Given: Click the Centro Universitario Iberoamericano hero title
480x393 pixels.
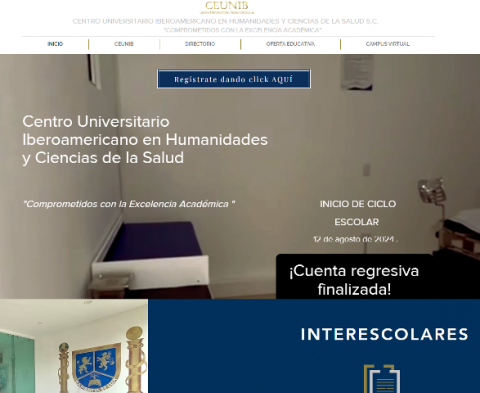Looking at the screenshot, I should click(145, 140).
